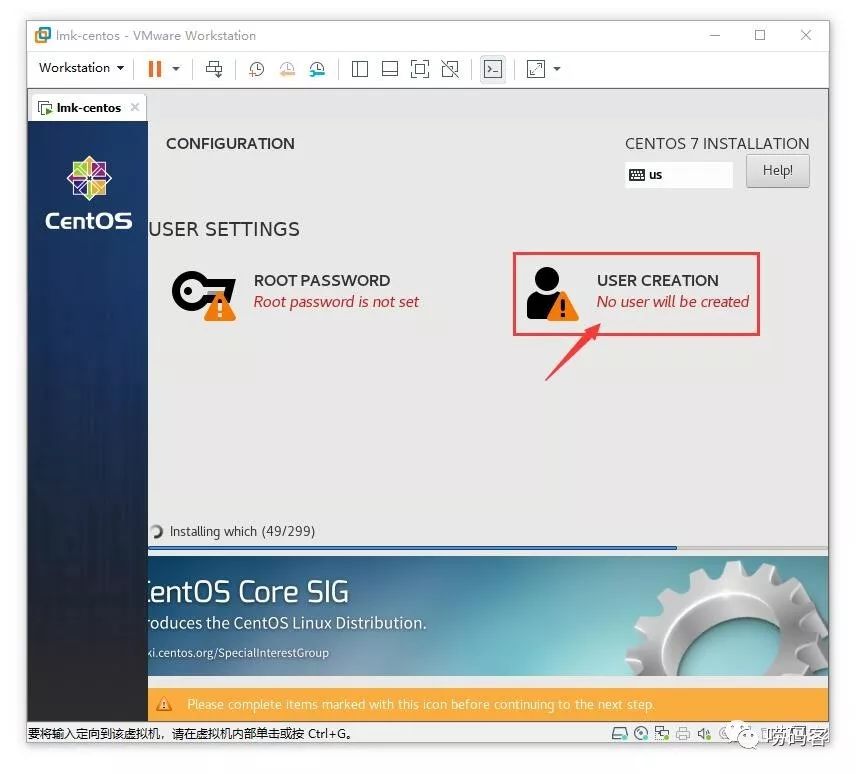The image size is (856, 774).
Task: Select the us keyboard layout indicator
Action: [679, 175]
